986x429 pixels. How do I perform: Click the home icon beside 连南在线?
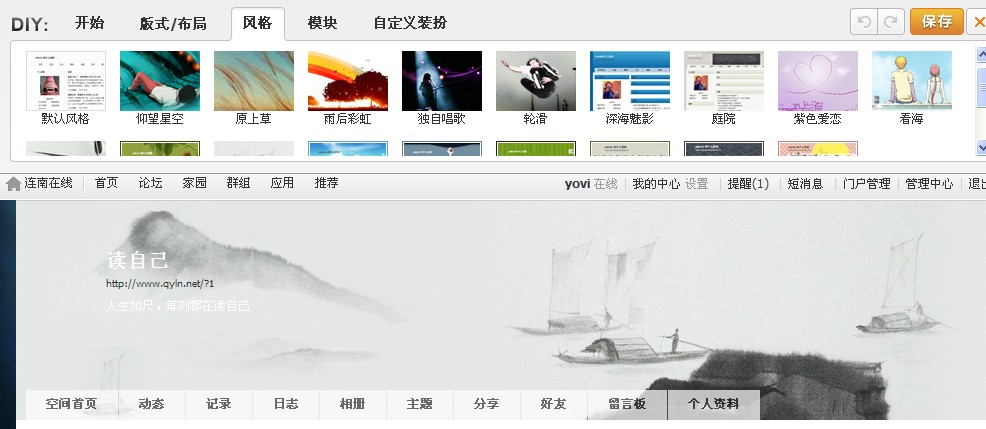tap(13, 184)
